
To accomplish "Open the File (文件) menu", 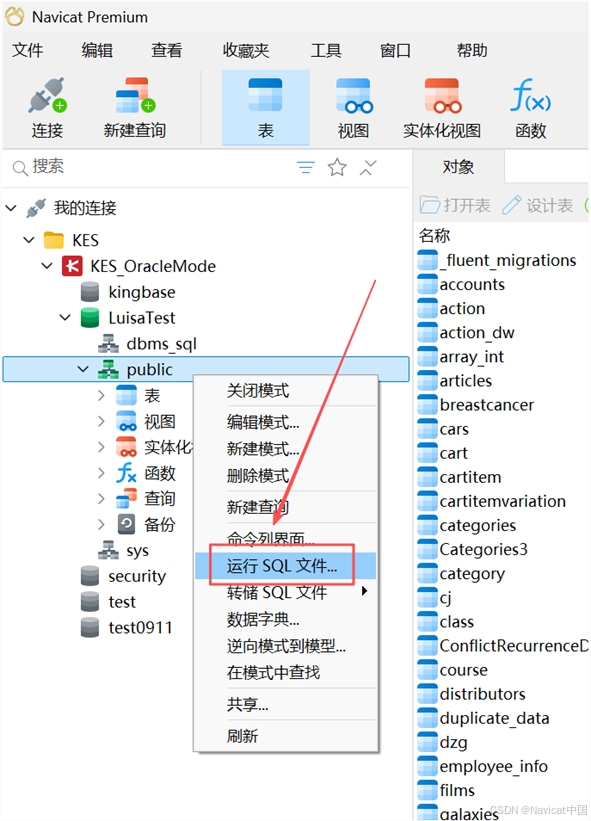I will (x=28, y=50).
